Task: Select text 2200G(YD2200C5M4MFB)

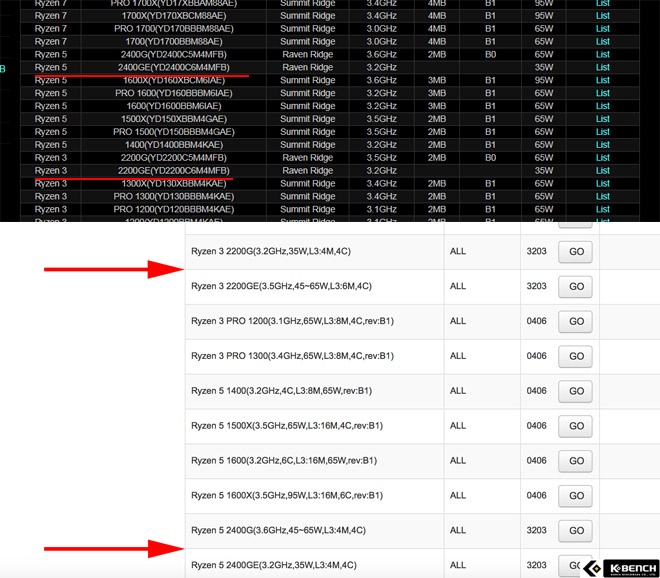Action: 173,157
